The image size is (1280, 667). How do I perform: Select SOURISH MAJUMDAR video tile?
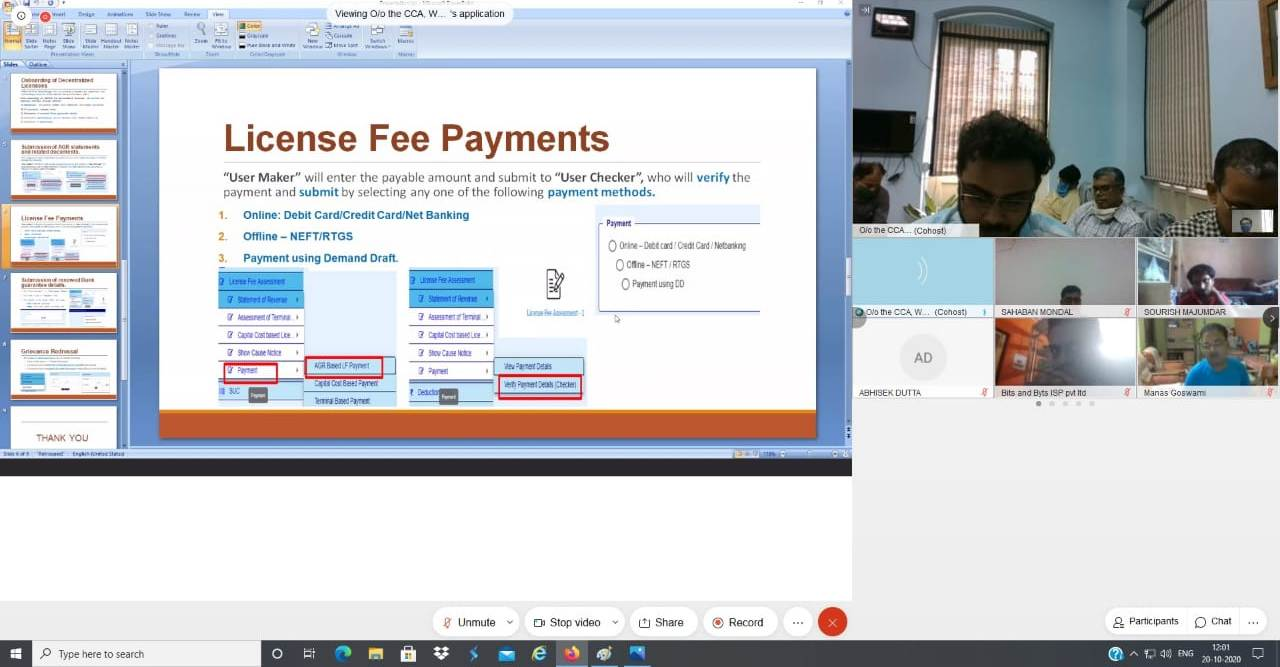click(1207, 278)
